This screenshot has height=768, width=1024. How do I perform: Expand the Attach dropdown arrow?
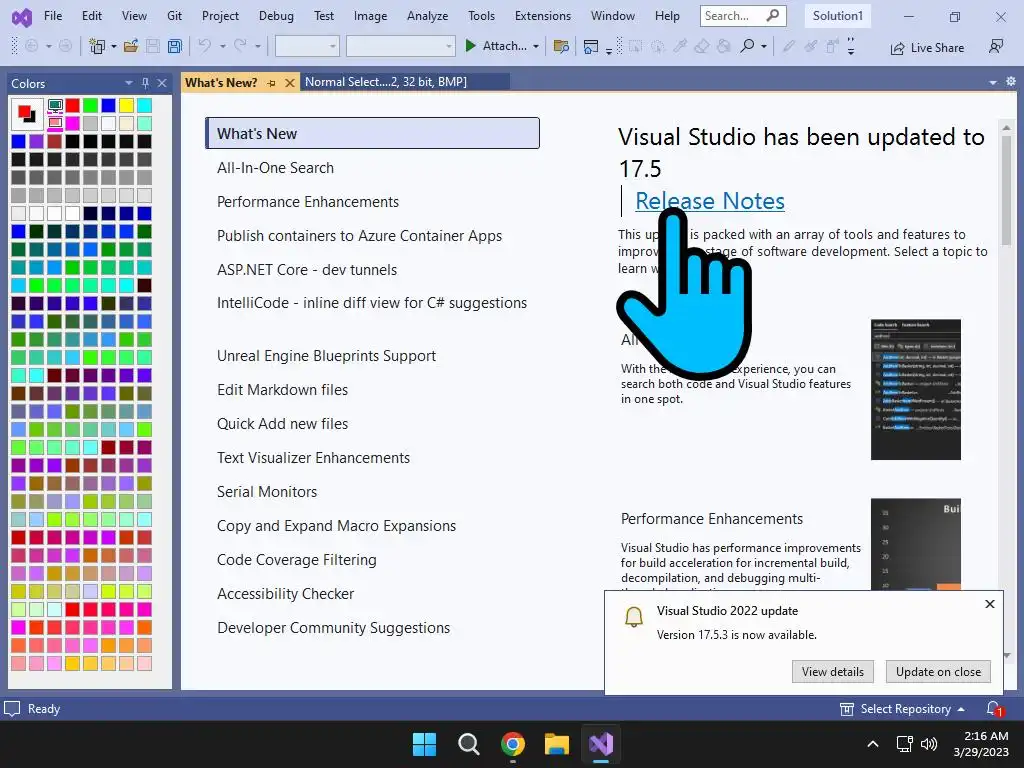pos(536,46)
